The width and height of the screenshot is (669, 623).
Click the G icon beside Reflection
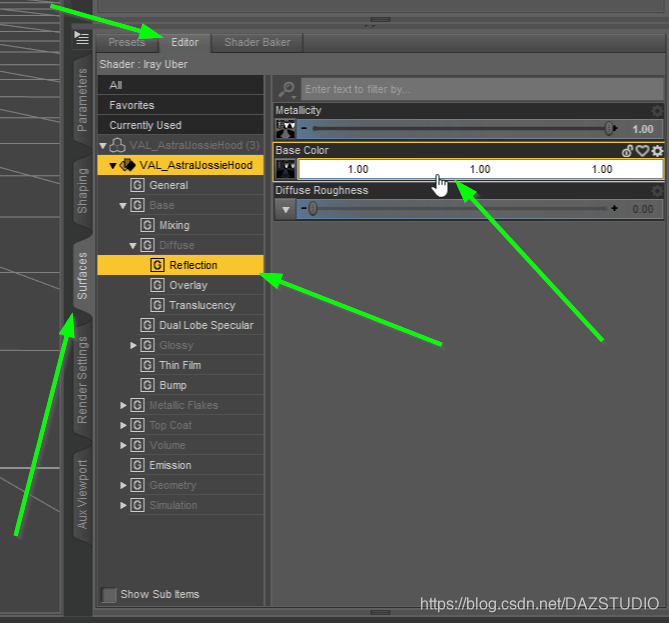click(157, 265)
